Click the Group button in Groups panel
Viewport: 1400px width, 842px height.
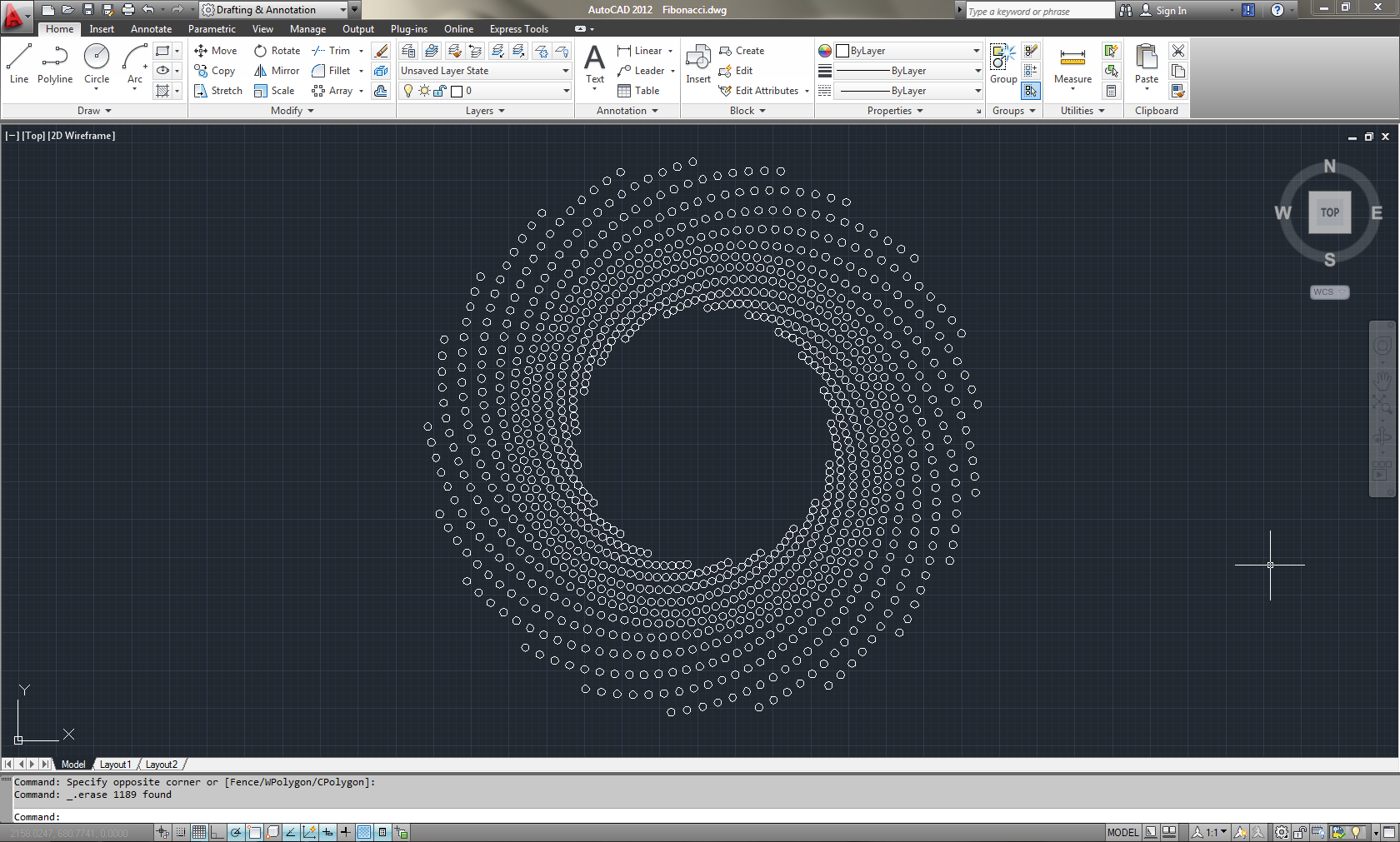click(x=1002, y=58)
